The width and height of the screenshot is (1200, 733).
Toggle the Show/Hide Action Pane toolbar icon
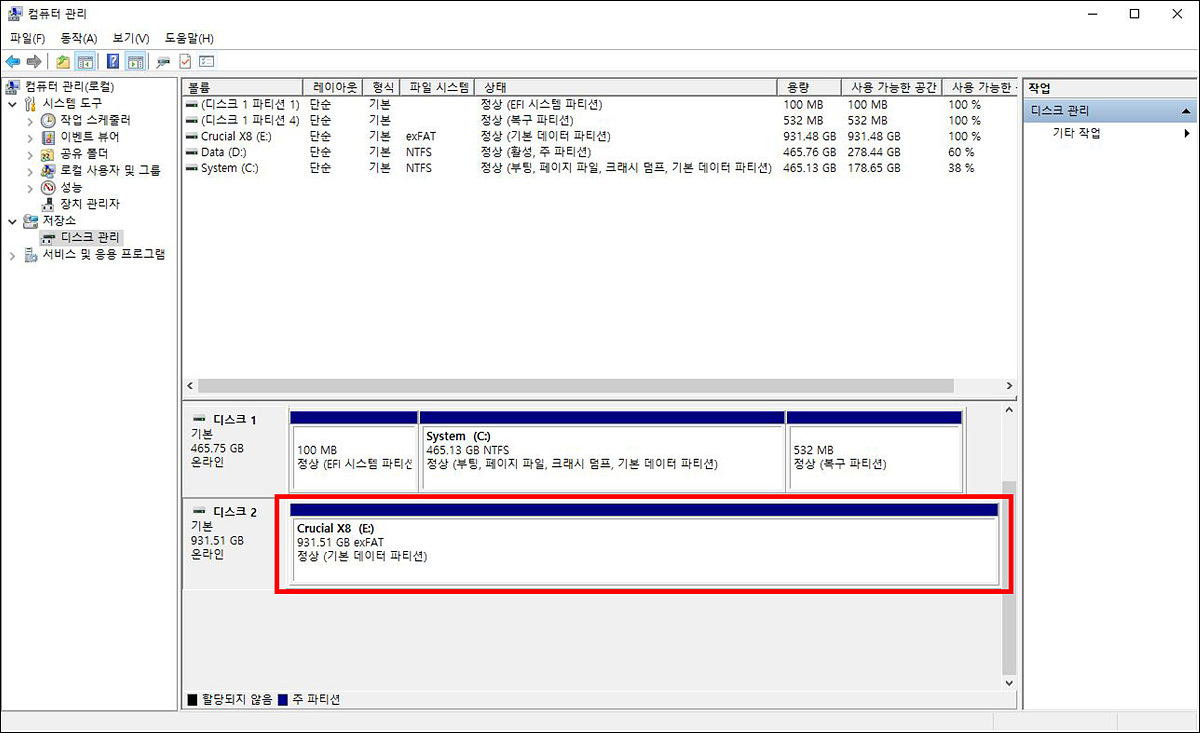click(x=135, y=61)
